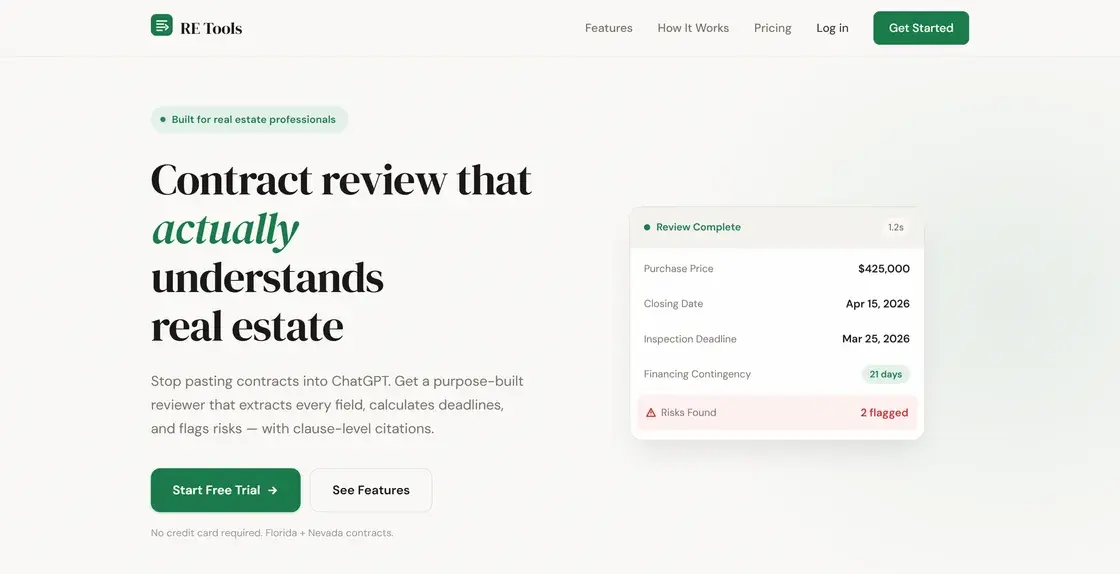Click the red warning triangle icon

(651, 413)
